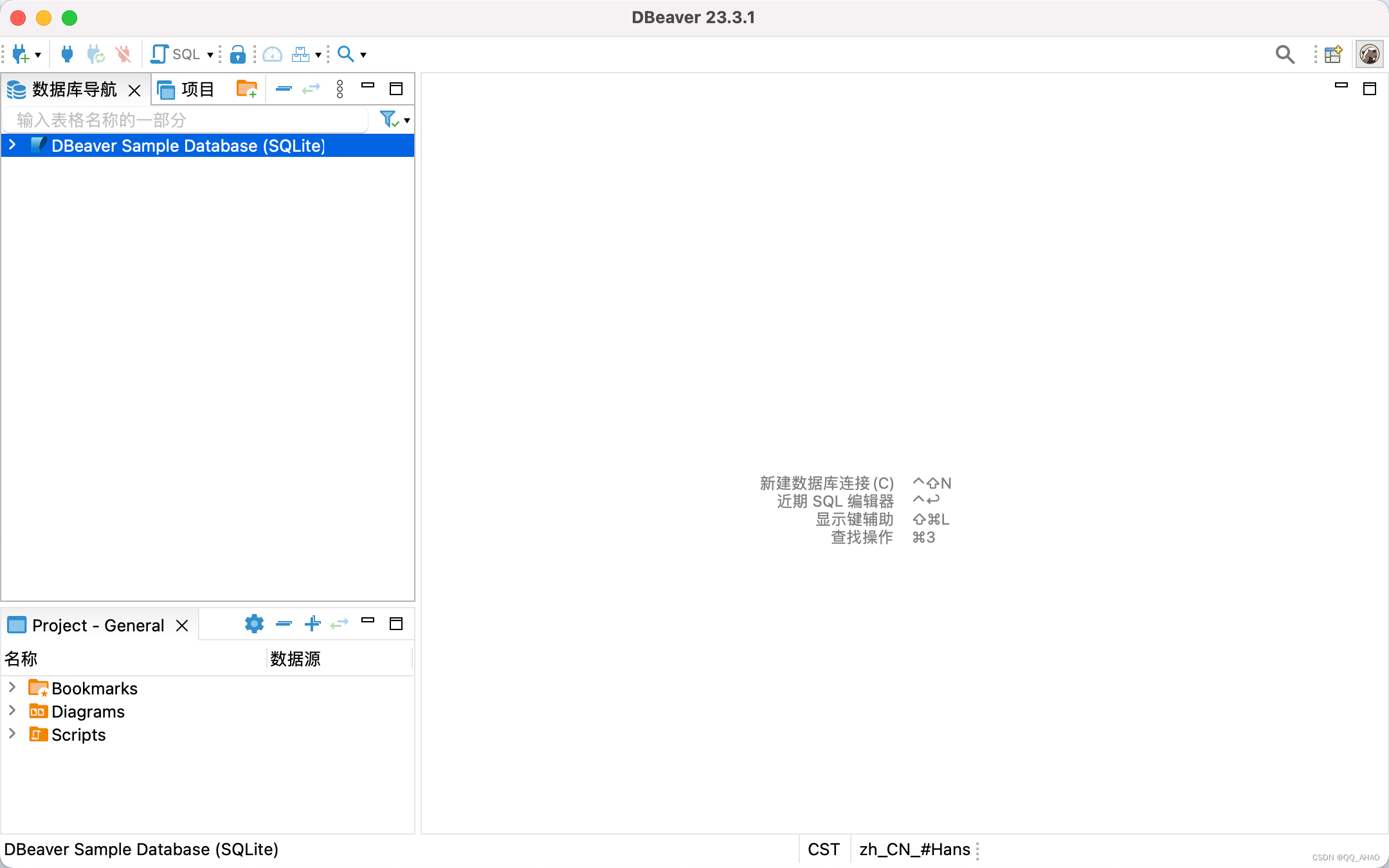The width and height of the screenshot is (1389, 868).
Task: Open the filter funnel dropdown arrow
Action: click(407, 121)
